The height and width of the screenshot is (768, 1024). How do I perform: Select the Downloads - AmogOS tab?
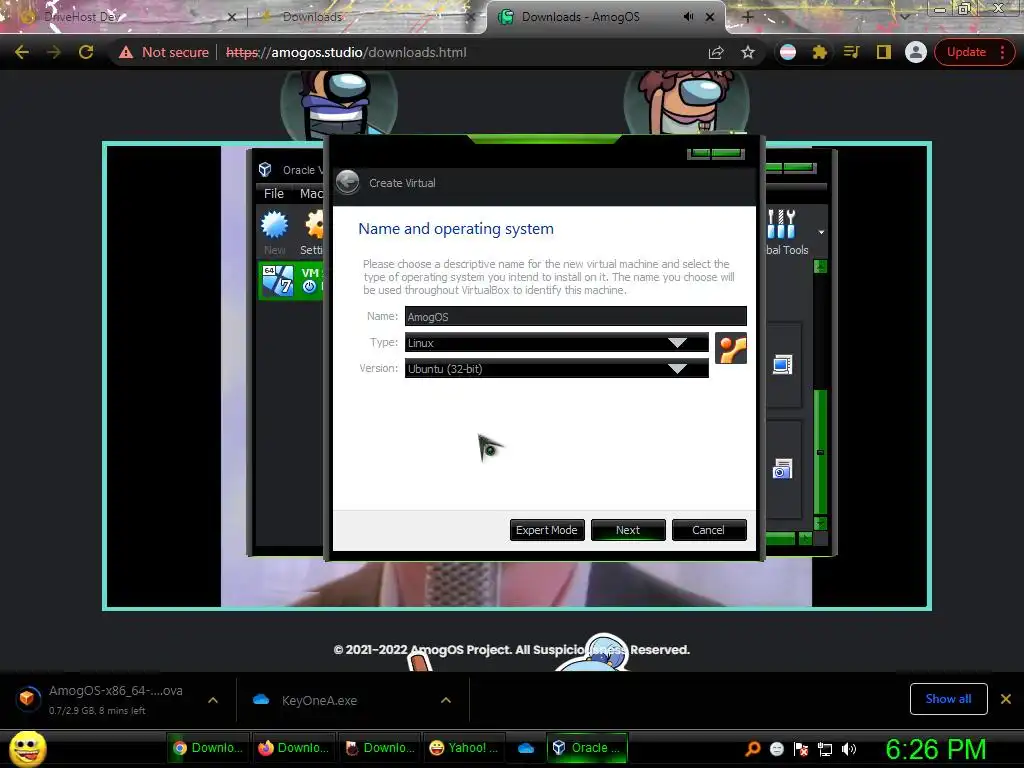[x=606, y=17]
